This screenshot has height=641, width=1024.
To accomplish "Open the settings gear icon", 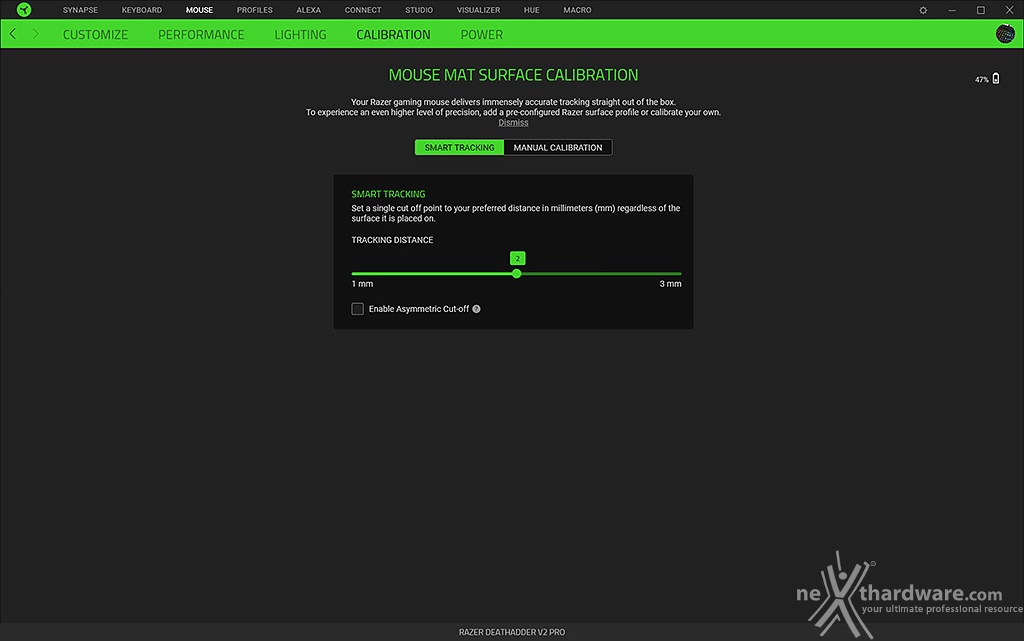I will coord(923,10).
